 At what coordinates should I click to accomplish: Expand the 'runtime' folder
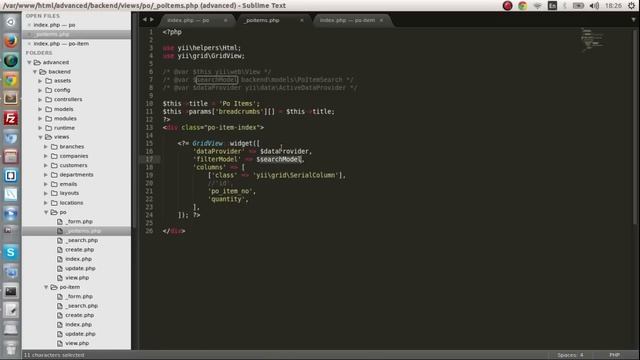[40, 128]
